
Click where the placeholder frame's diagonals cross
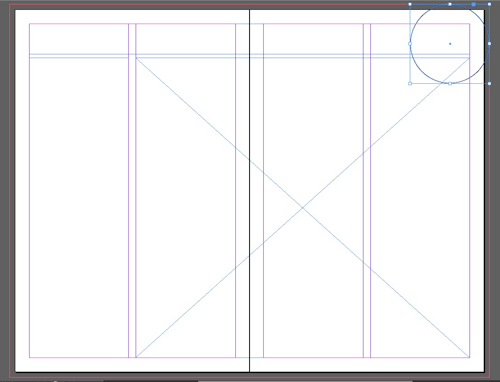(303, 208)
